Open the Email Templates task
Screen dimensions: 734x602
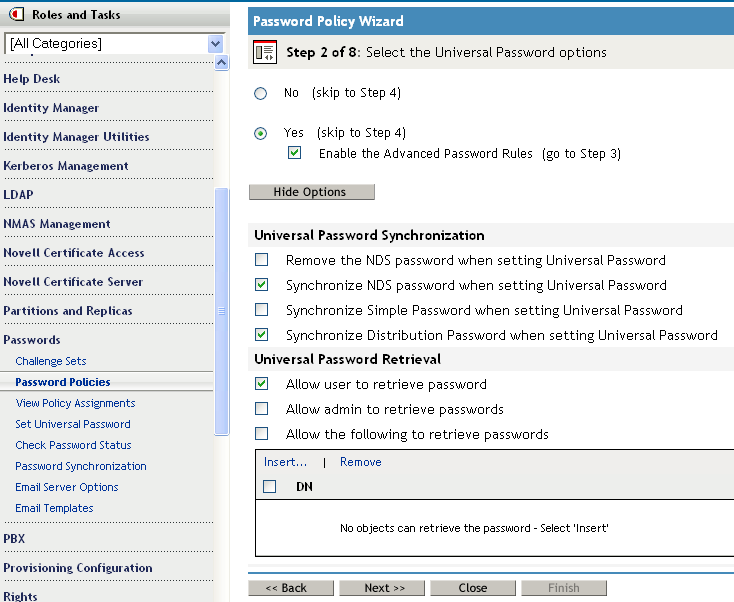click(54, 509)
